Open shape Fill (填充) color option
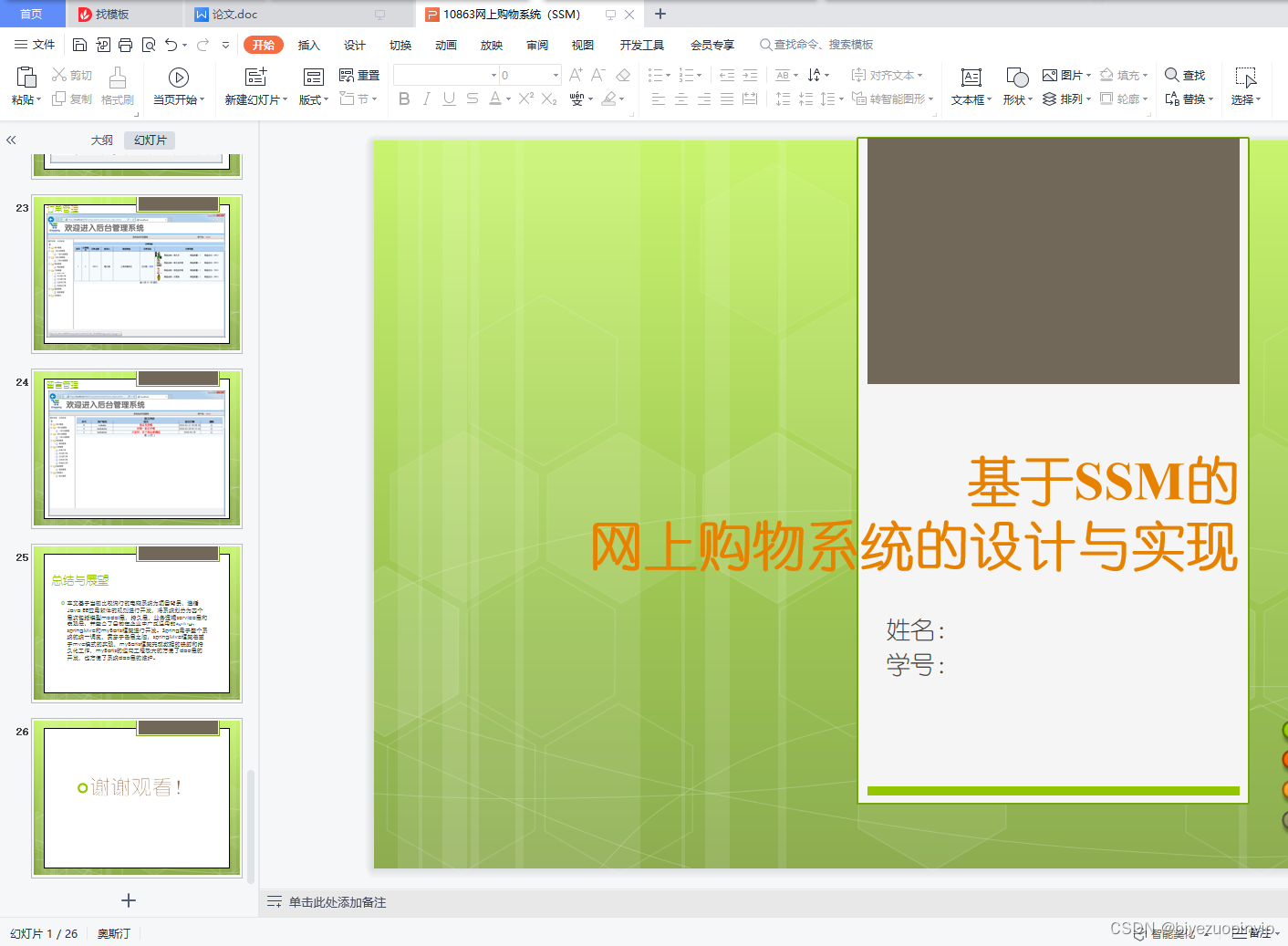This screenshot has width=1288, height=946. pos(1124,75)
